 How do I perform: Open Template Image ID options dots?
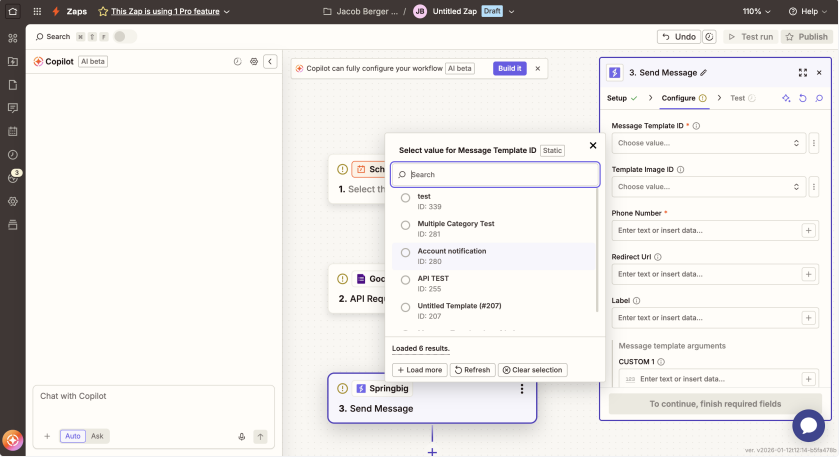814,187
